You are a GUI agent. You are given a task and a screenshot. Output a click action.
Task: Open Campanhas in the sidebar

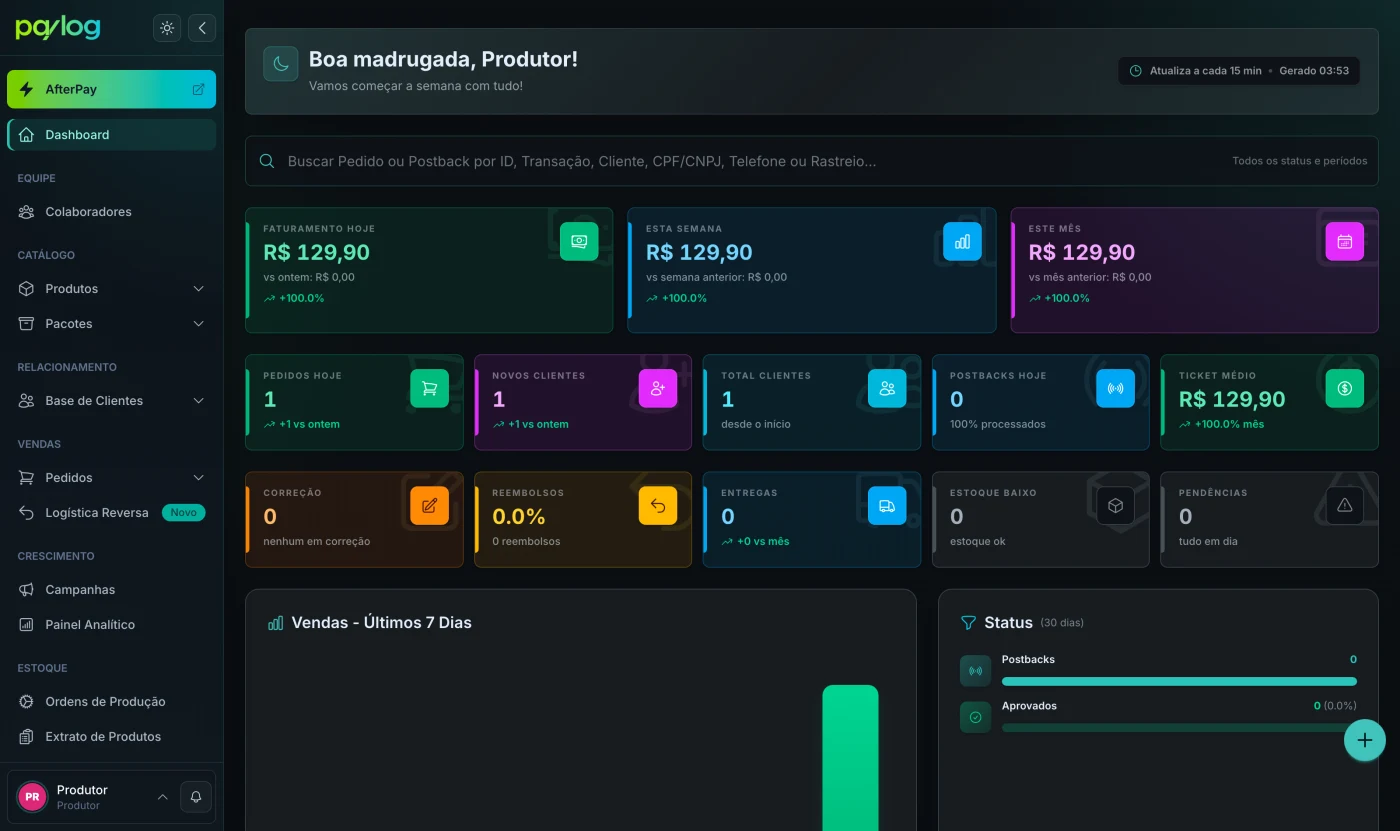pos(111,590)
